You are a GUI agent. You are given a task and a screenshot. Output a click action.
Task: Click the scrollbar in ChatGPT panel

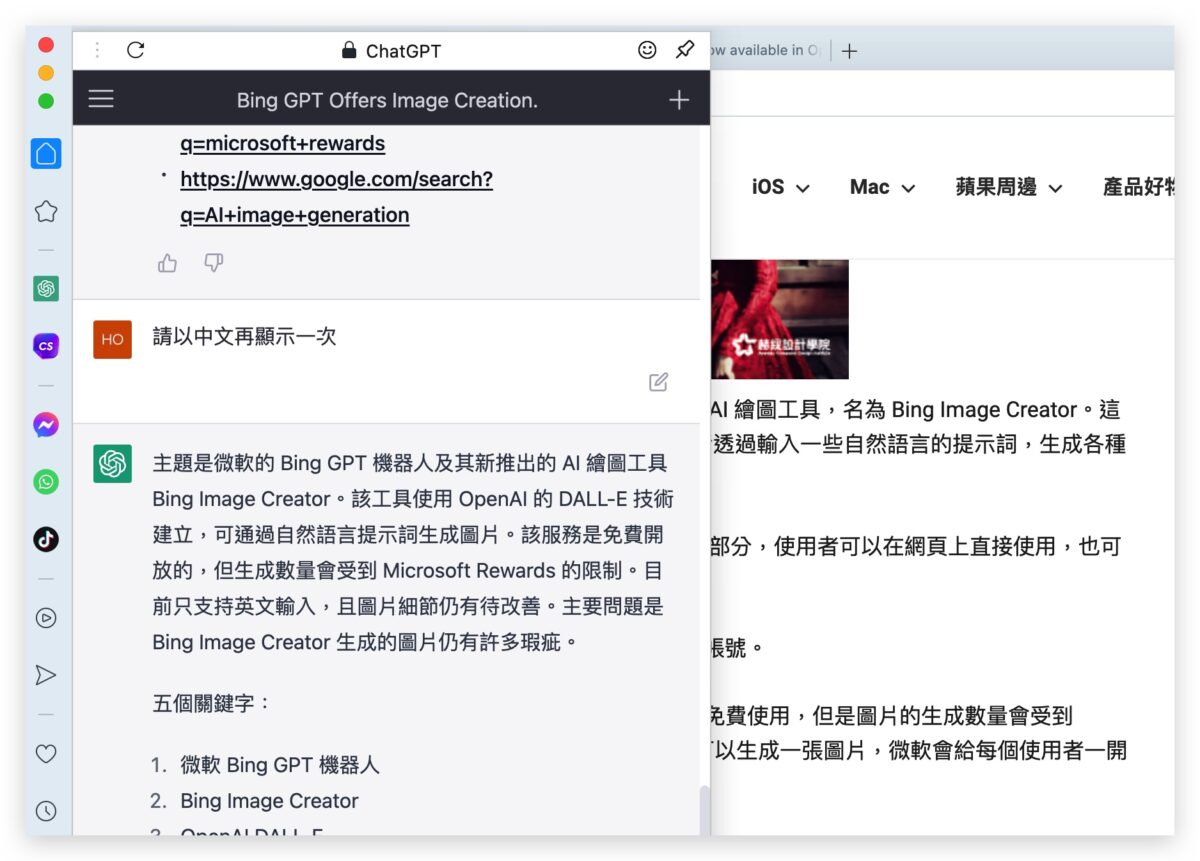click(704, 811)
